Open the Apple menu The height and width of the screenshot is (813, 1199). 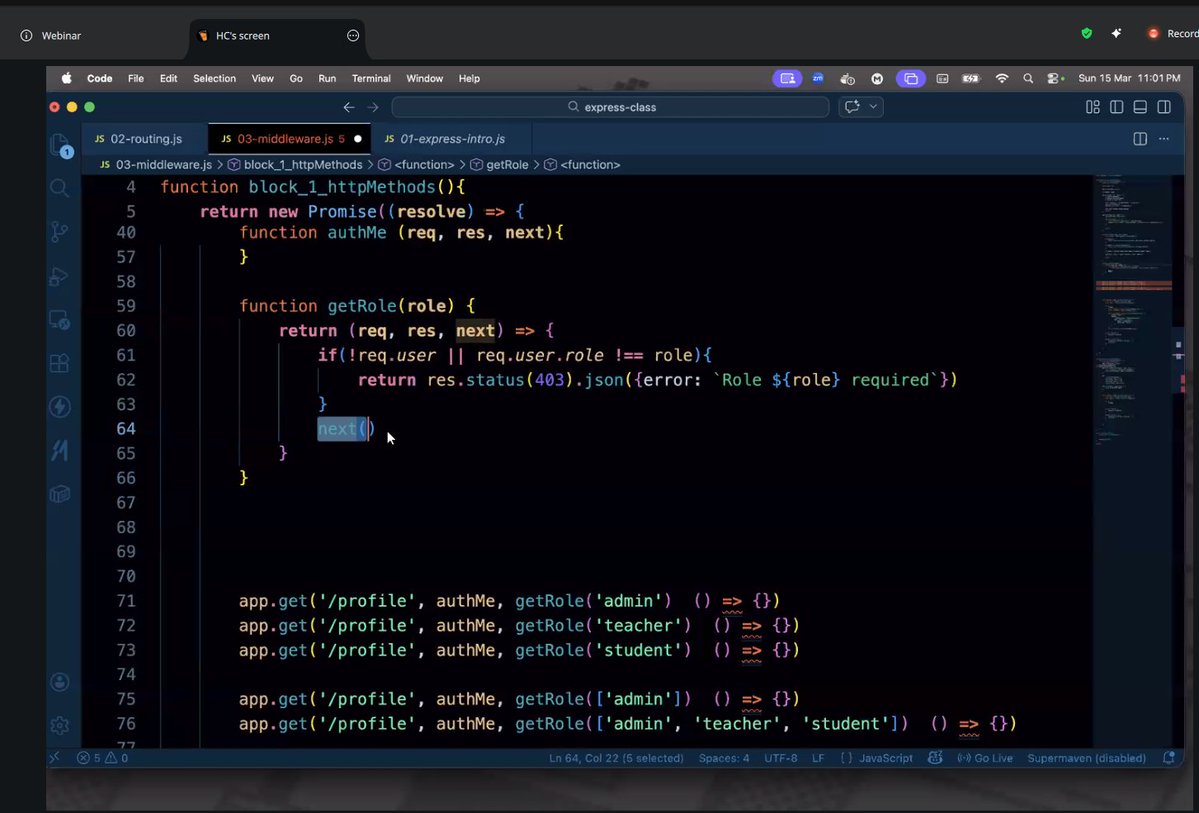click(x=67, y=78)
